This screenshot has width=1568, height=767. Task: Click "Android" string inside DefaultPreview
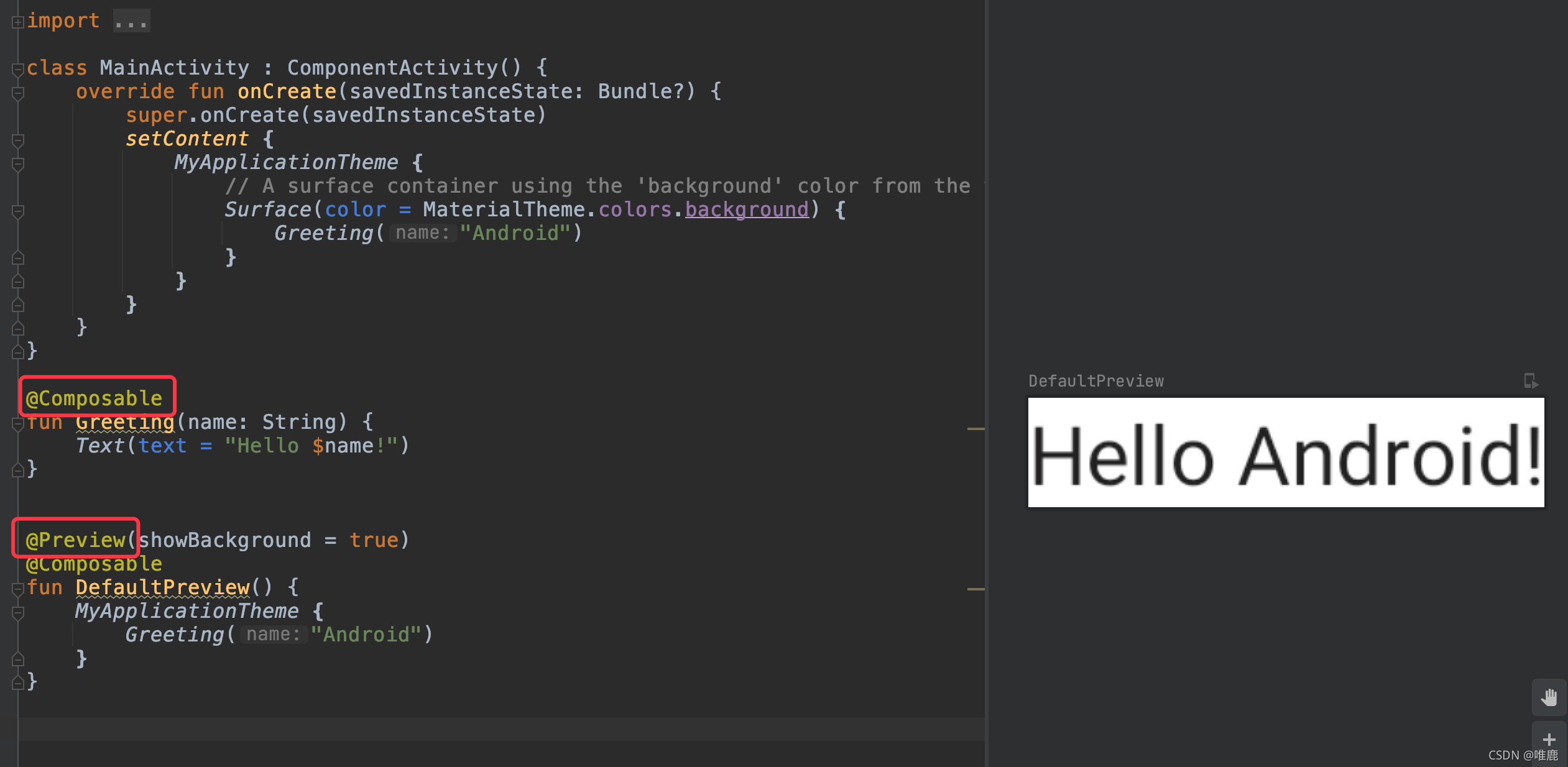[x=366, y=635]
